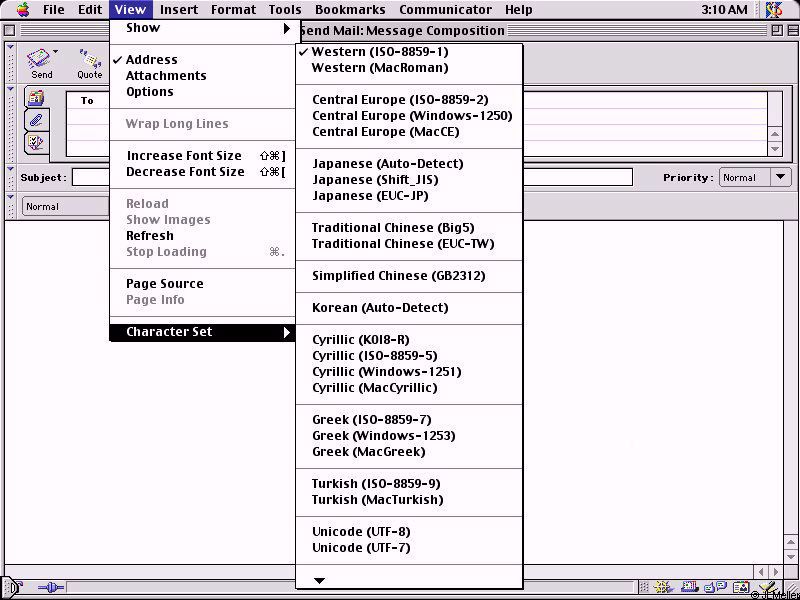This screenshot has height=600, width=800.
Task: Click the component bar drag handle
Action: (644, 587)
